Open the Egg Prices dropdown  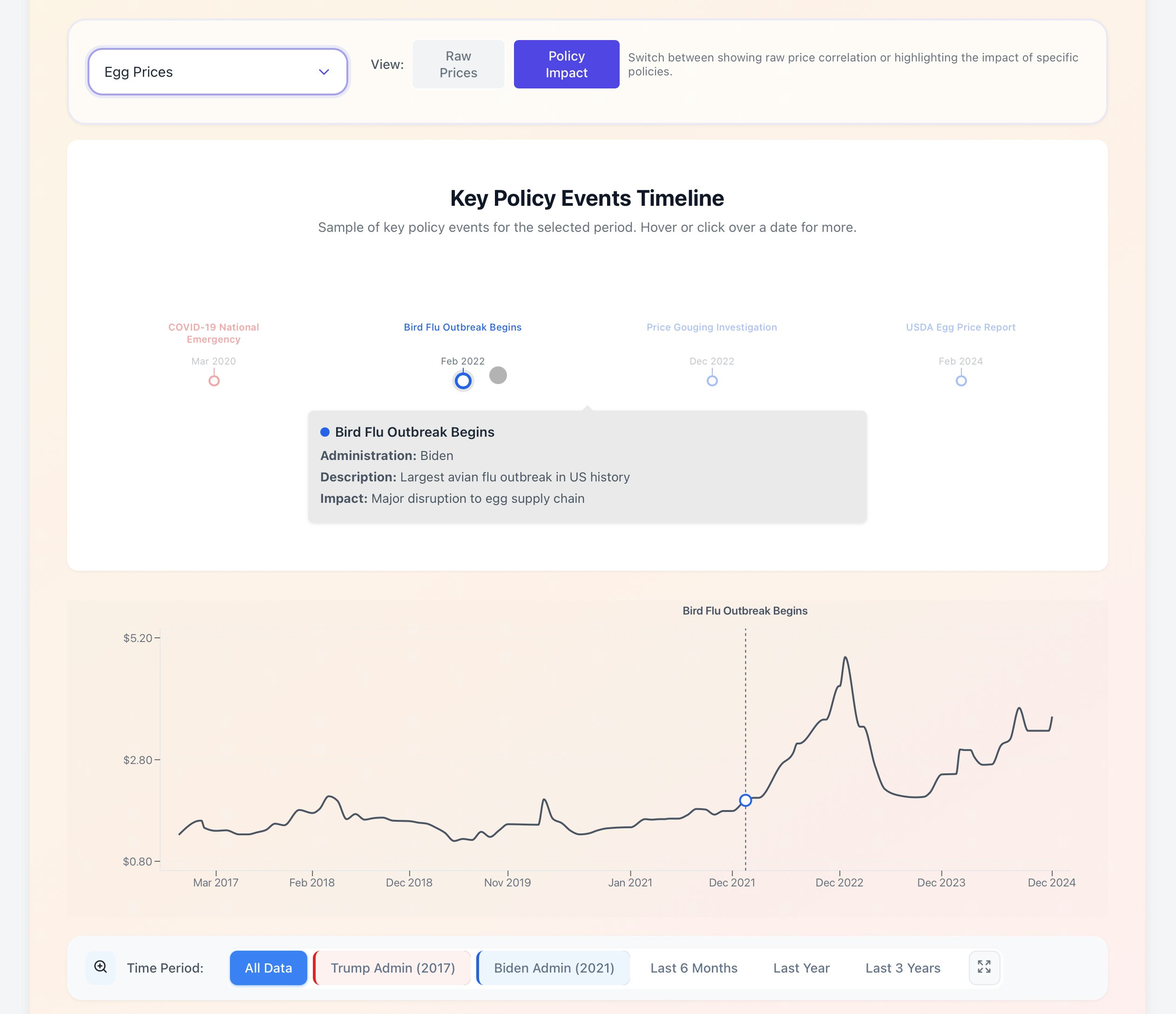pos(217,72)
